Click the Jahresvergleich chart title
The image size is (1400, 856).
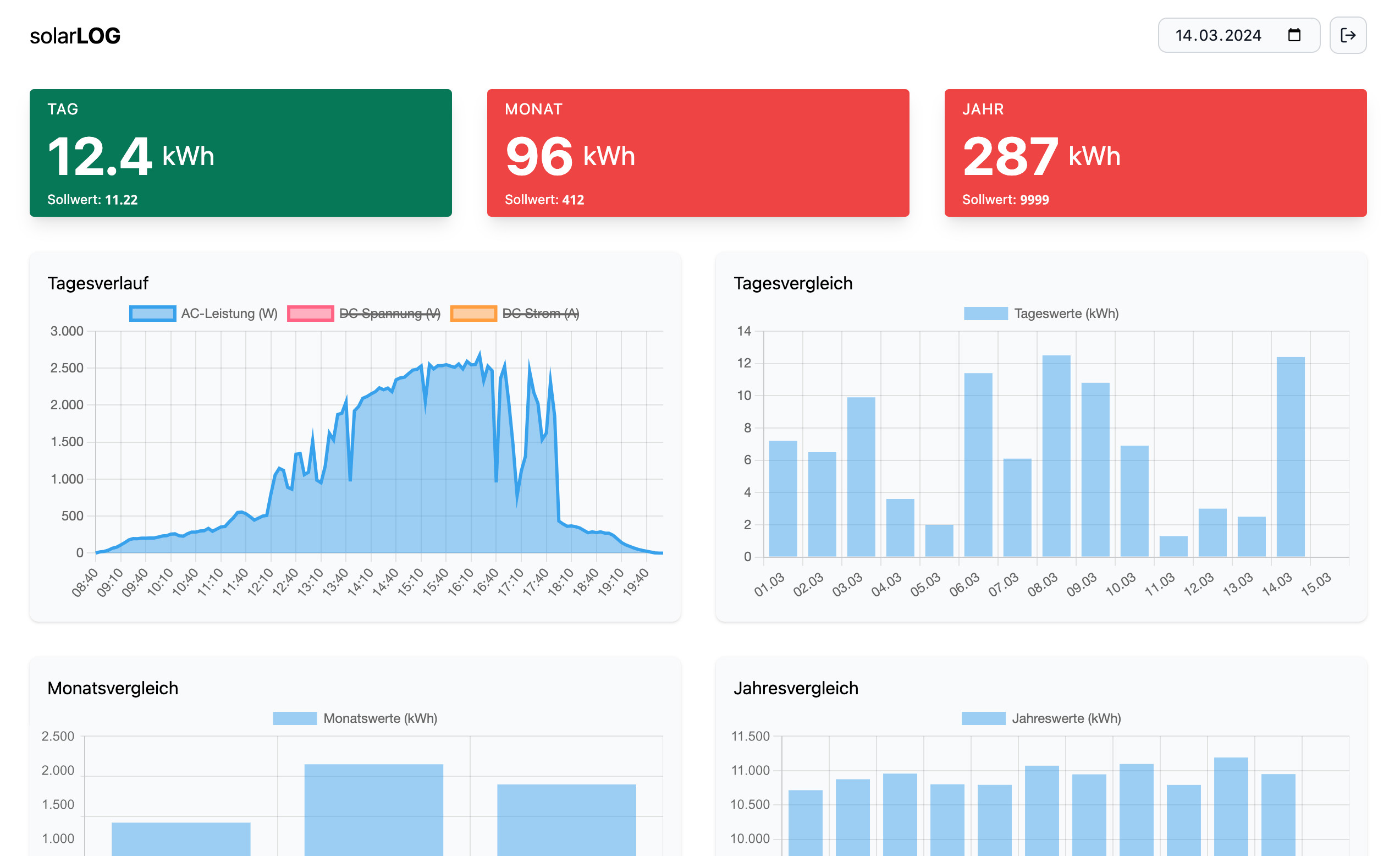[x=796, y=688]
